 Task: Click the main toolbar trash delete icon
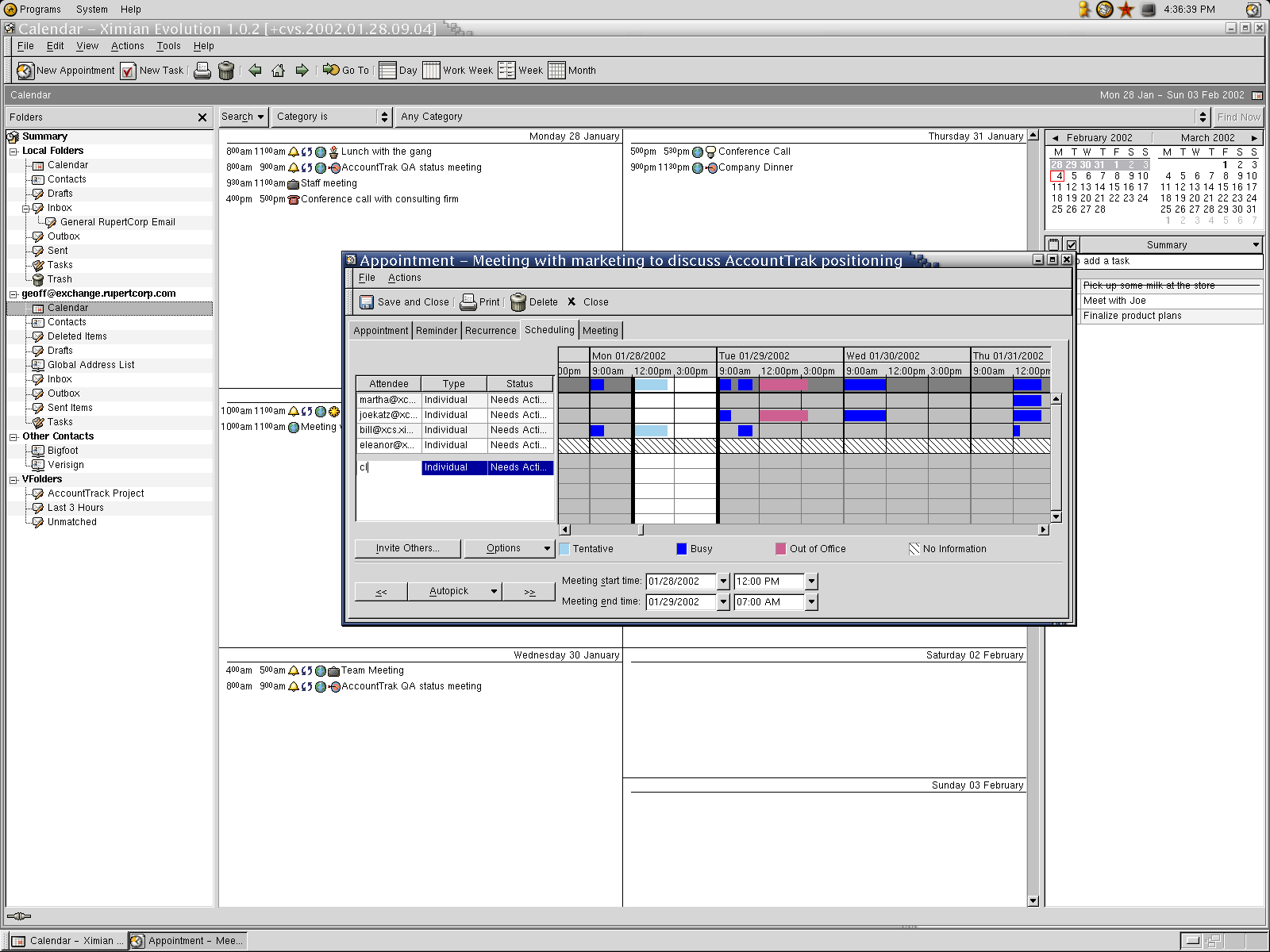pos(226,71)
